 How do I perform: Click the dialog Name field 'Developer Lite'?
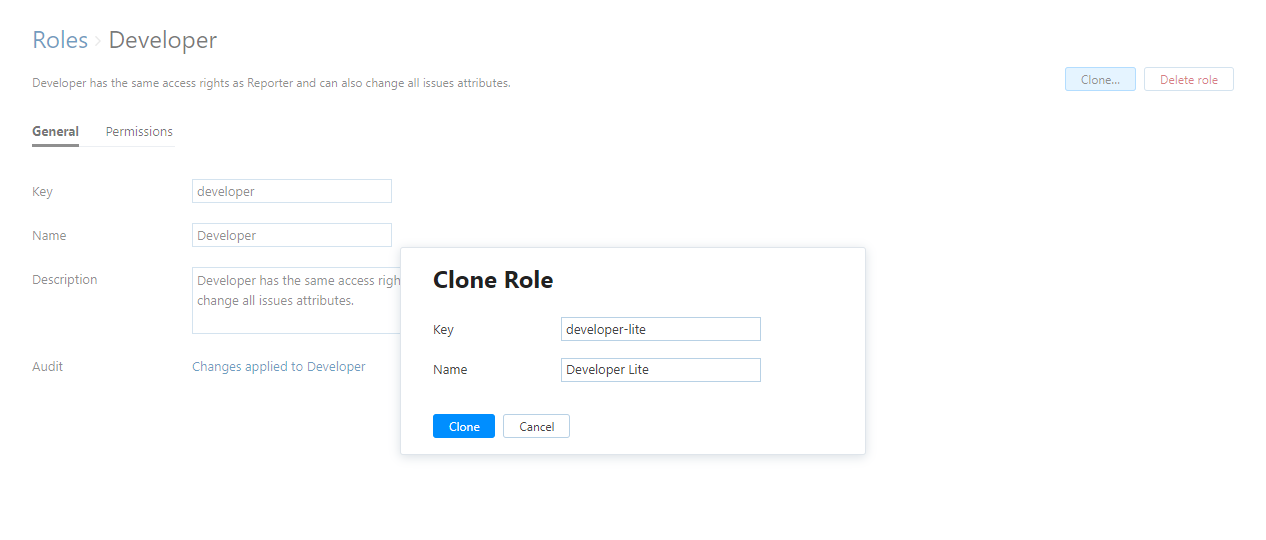[x=660, y=370]
